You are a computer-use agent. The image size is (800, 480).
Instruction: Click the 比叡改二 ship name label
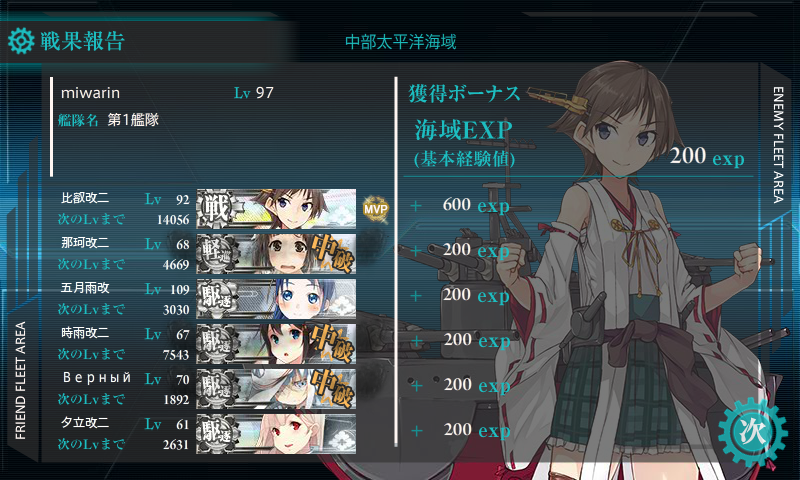85,198
